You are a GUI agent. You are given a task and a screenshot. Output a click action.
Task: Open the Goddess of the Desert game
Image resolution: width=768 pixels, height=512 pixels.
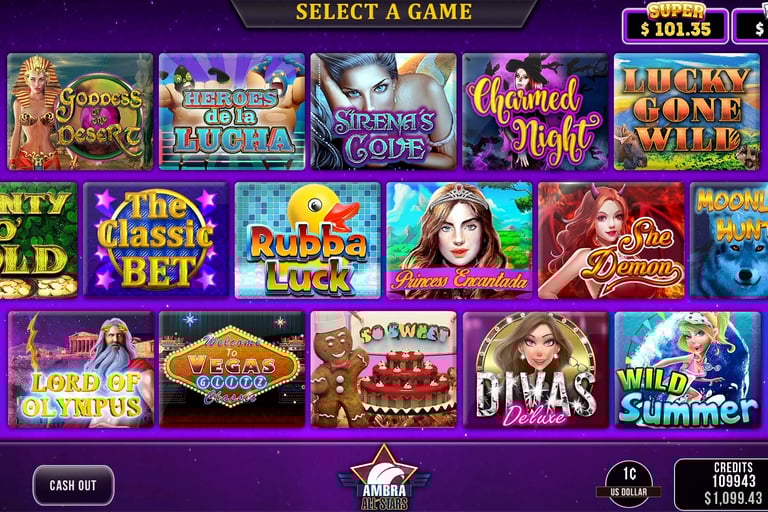[x=80, y=112]
